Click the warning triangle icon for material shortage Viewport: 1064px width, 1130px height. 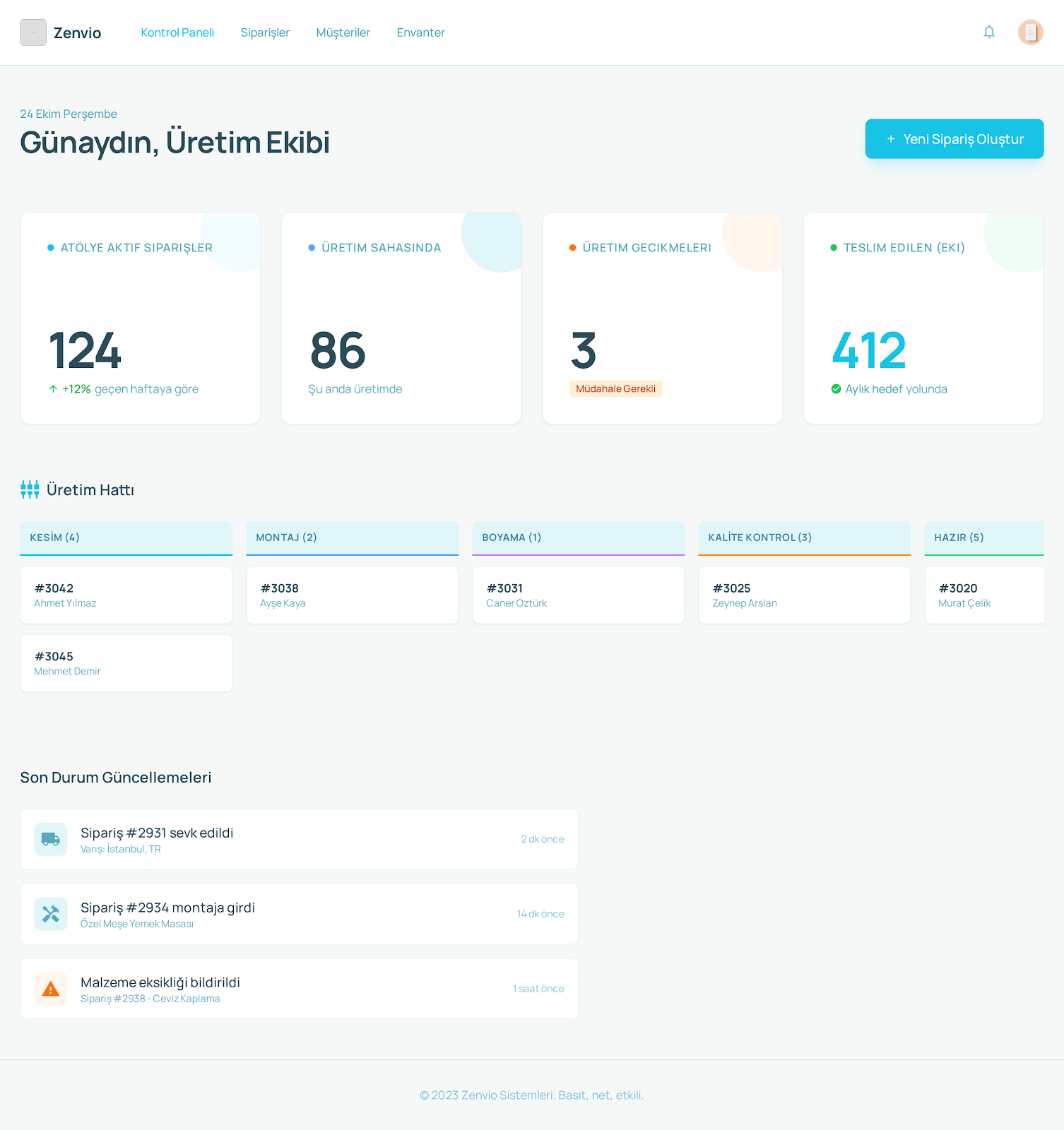click(x=51, y=989)
